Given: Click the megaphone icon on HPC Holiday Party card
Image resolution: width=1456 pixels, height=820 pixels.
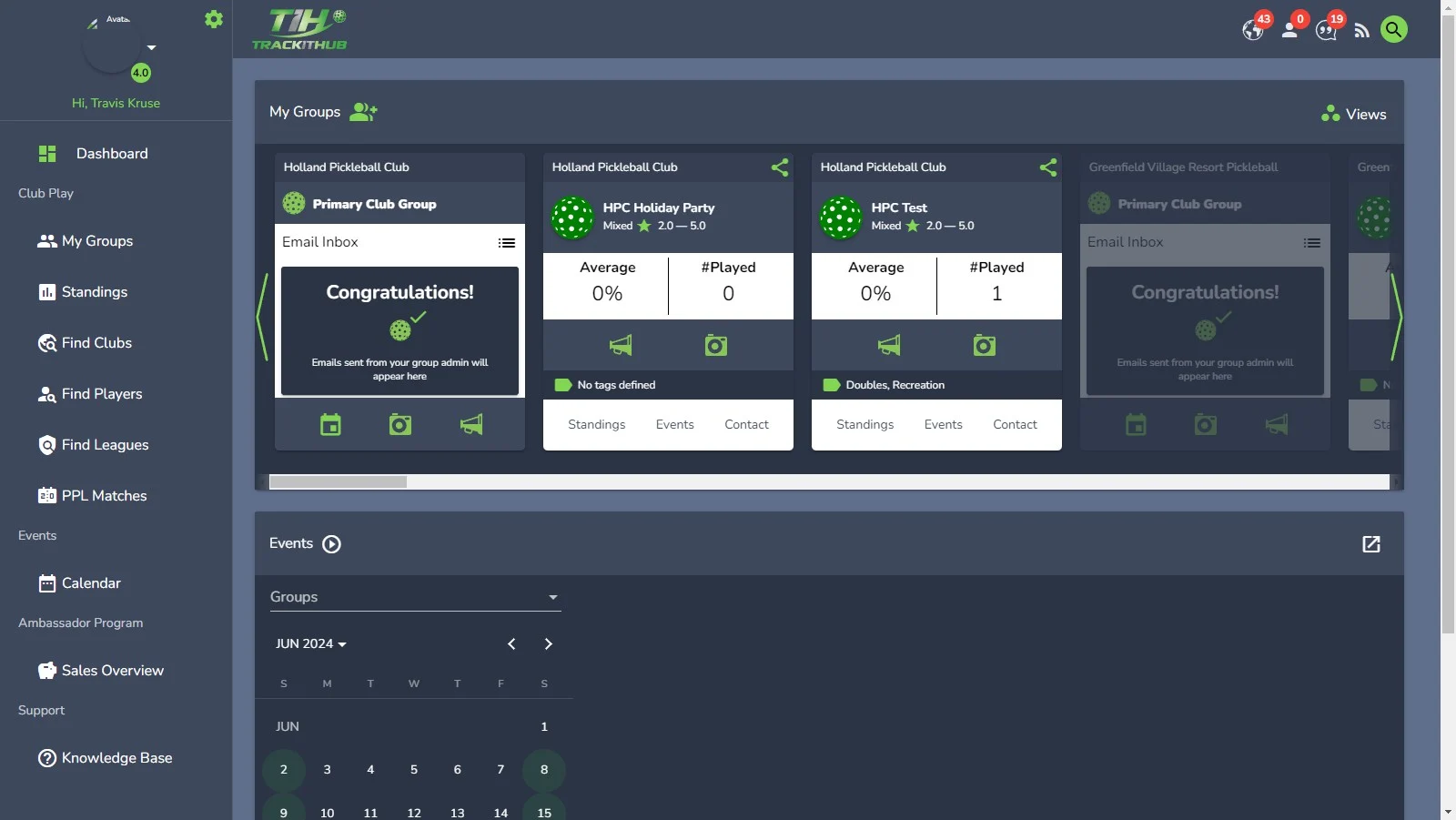Looking at the screenshot, I should tap(621, 345).
